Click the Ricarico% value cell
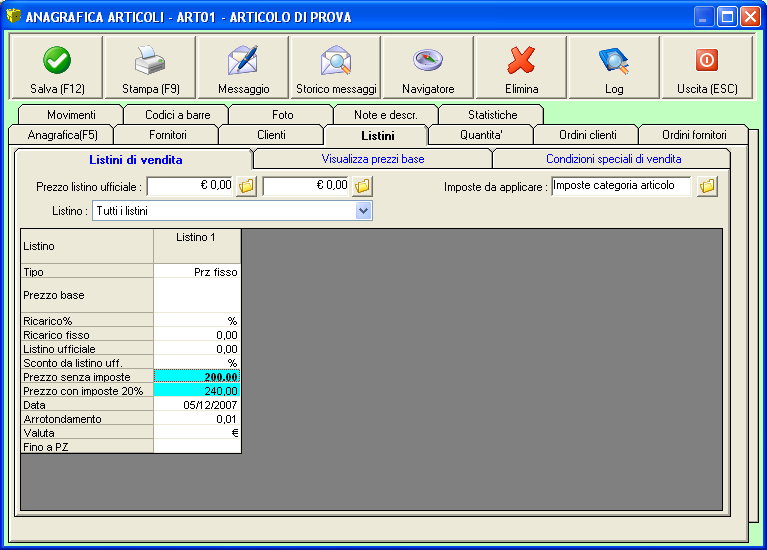Image resolution: width=767 pixels, height=550 pixels. (197, 321)
